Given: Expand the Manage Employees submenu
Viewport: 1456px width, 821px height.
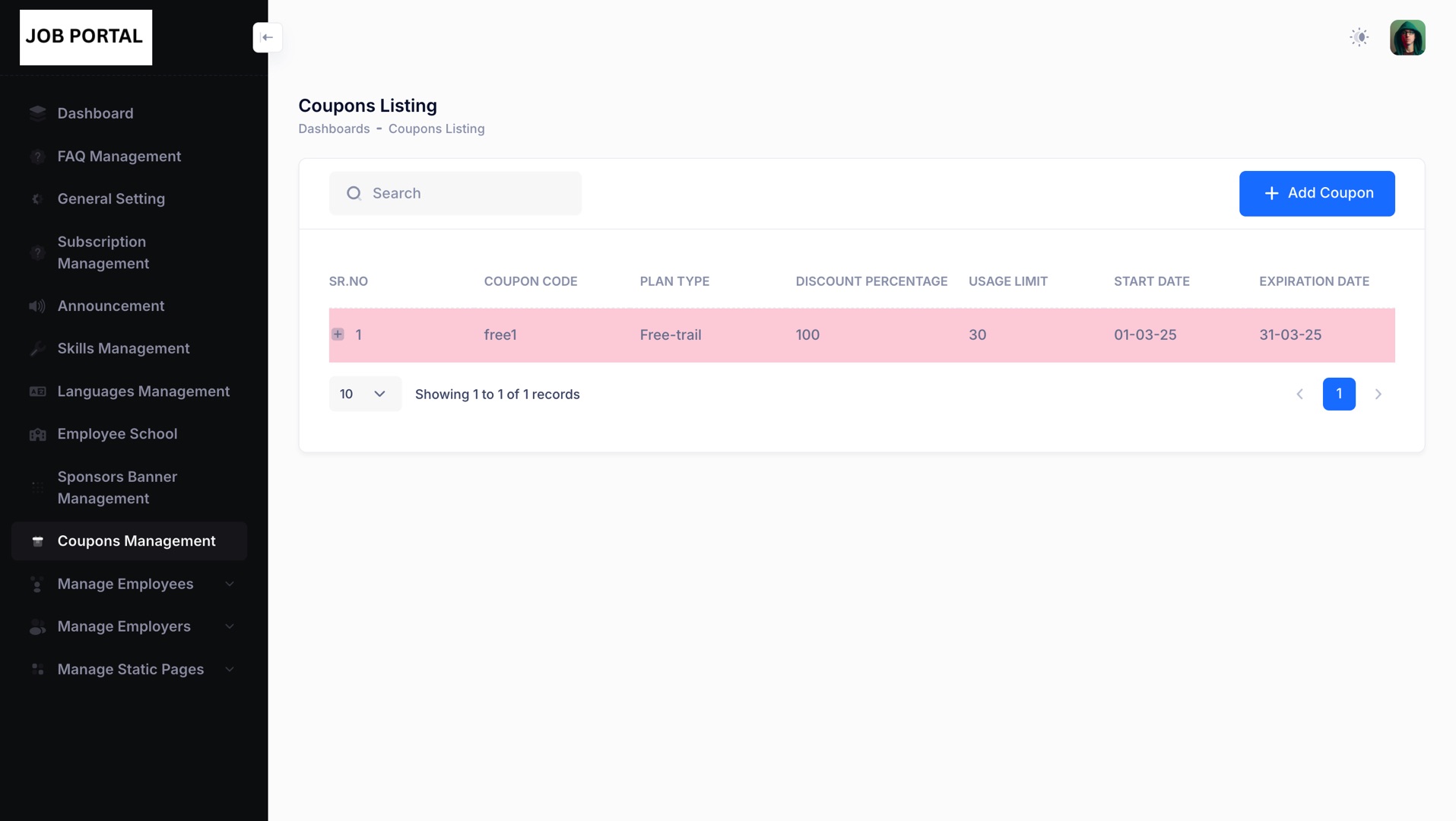Looking at the screenshot, I should 229,584.
